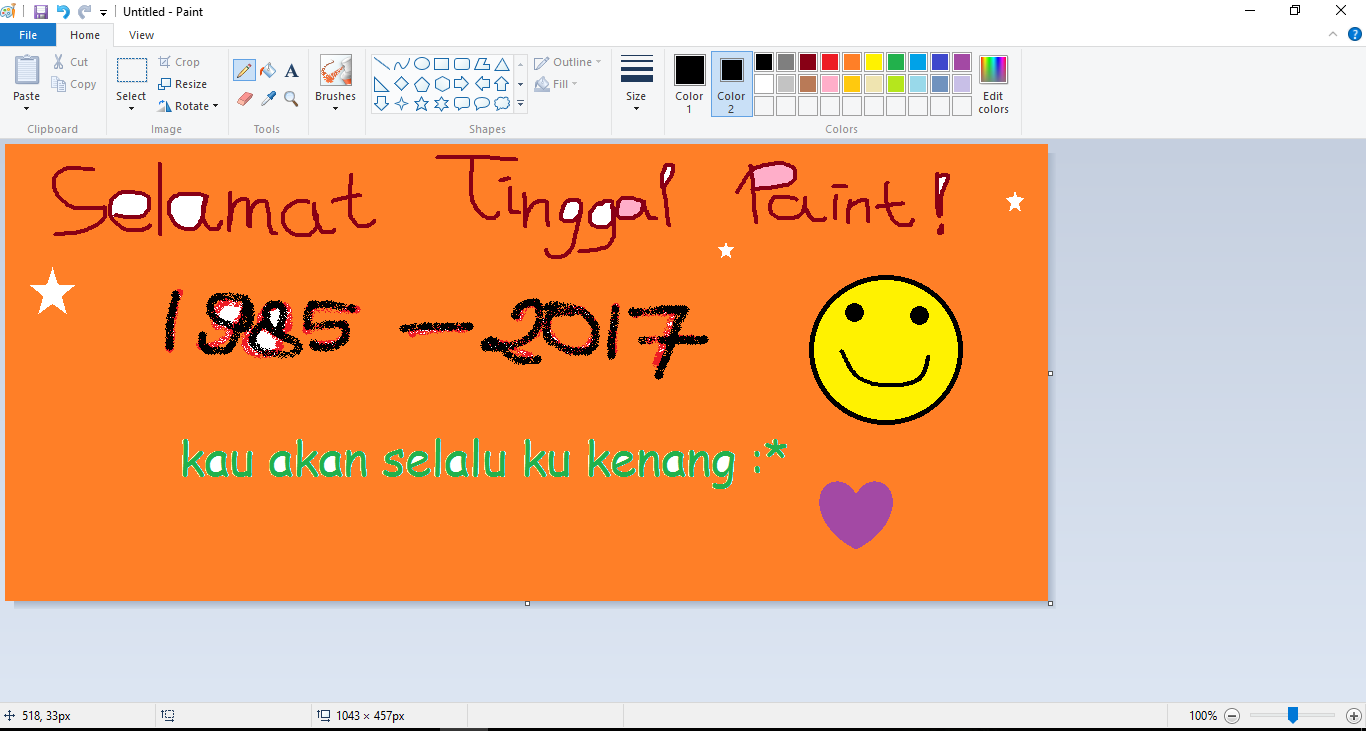Image resolution: width=1366 pixels, height=731 pixels.
Task: Choose the Triangle shape
Action: [x=501, y=64]
